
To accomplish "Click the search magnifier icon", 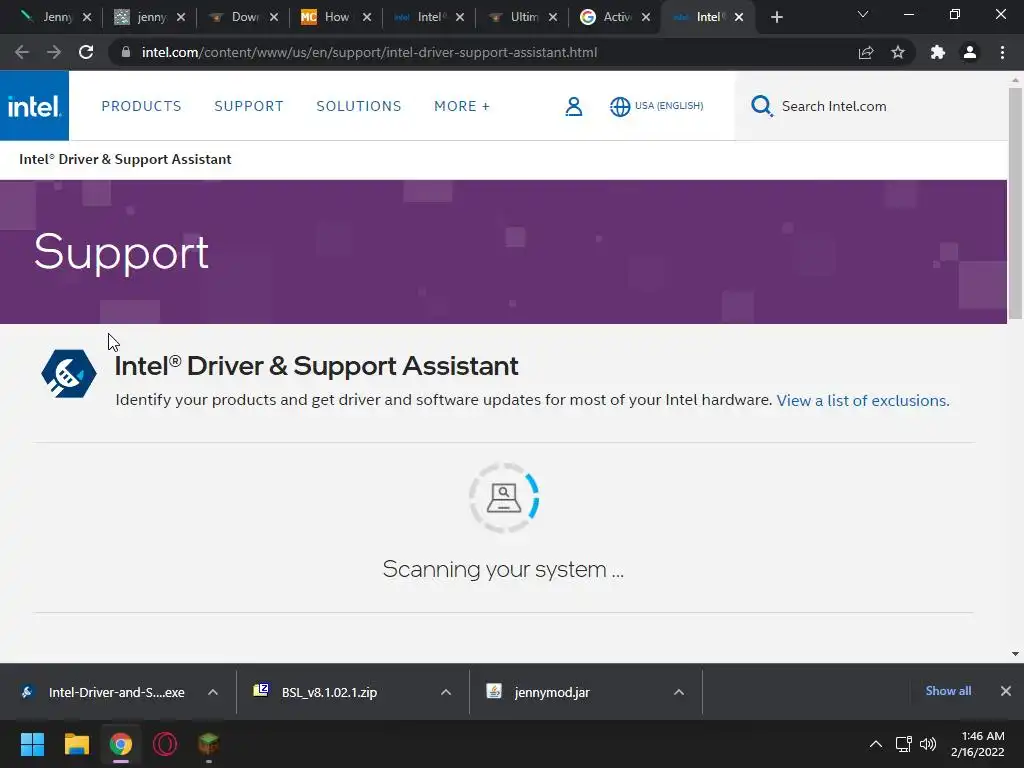I will pos(761,106).
